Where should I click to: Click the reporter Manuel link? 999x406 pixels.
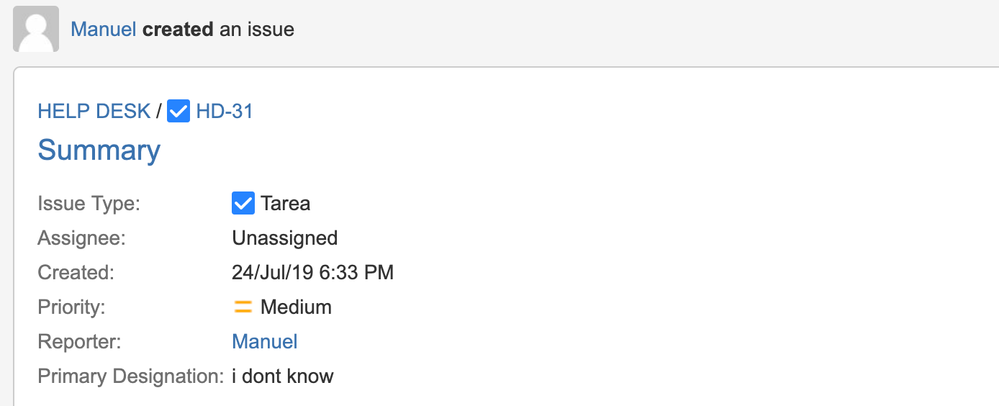[264, 342]
